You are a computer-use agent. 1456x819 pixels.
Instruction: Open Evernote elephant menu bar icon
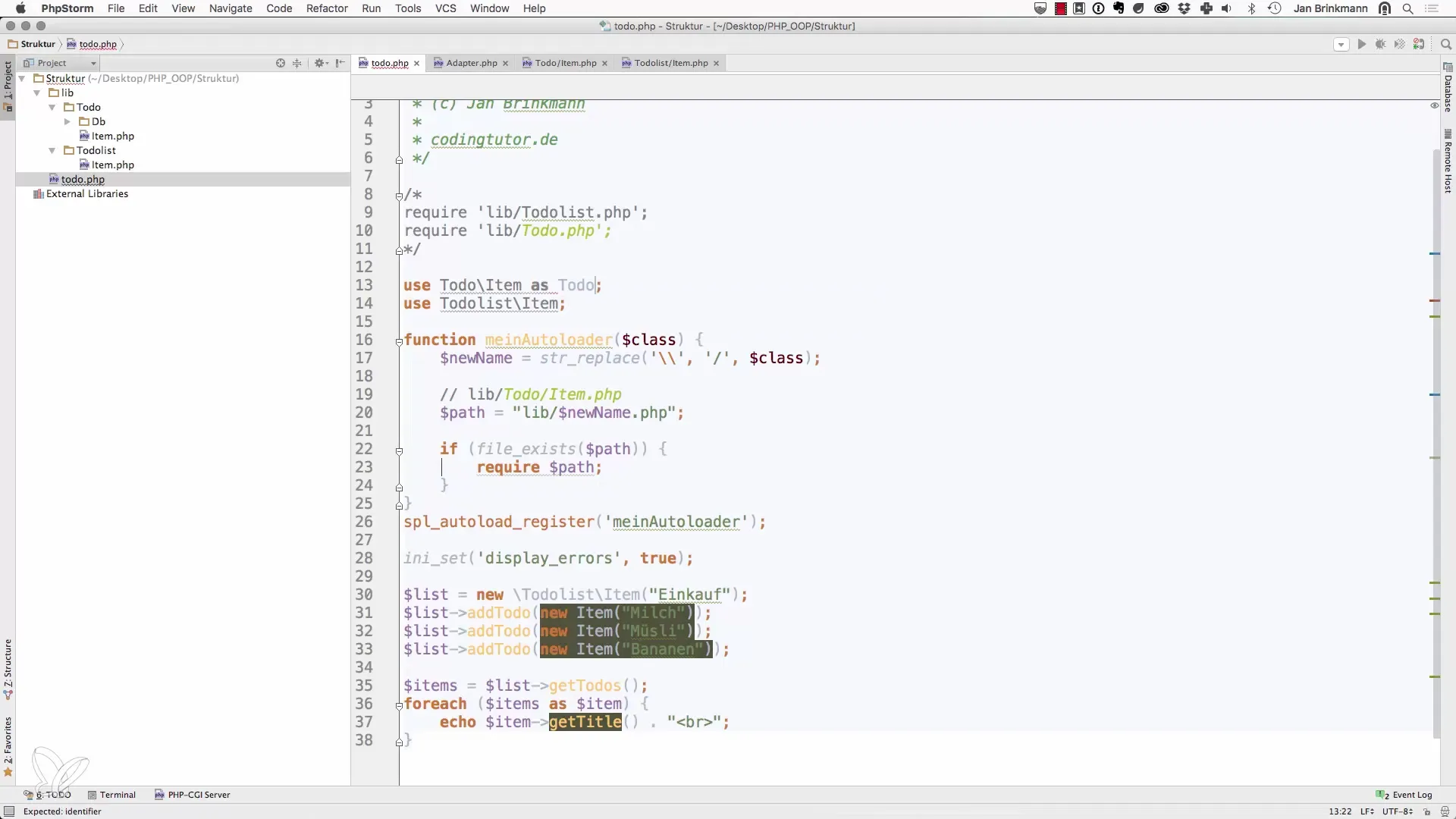click(1119, 8)
